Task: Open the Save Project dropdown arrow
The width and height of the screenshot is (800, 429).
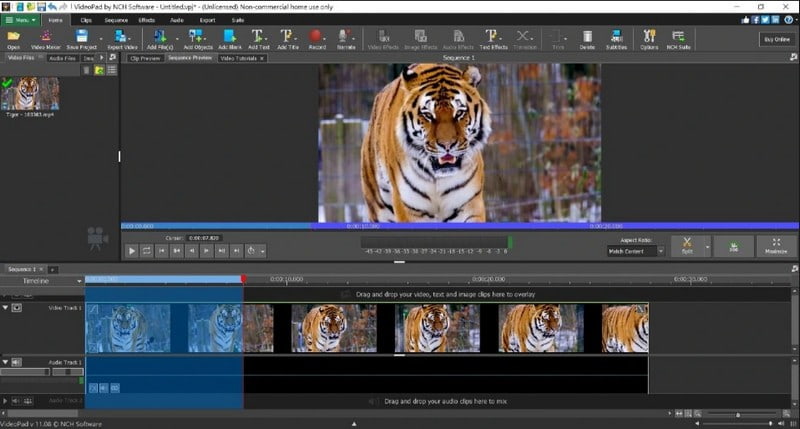Action: pyautogui.click(x=101, y=39)
